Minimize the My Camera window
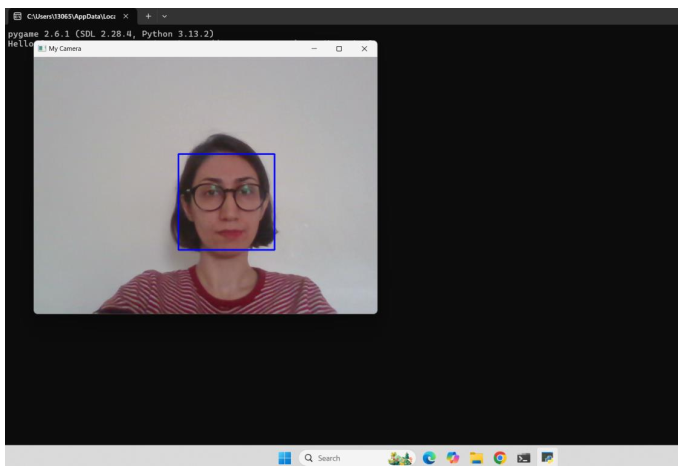687x473 pixels. click(x=314, y=49)
